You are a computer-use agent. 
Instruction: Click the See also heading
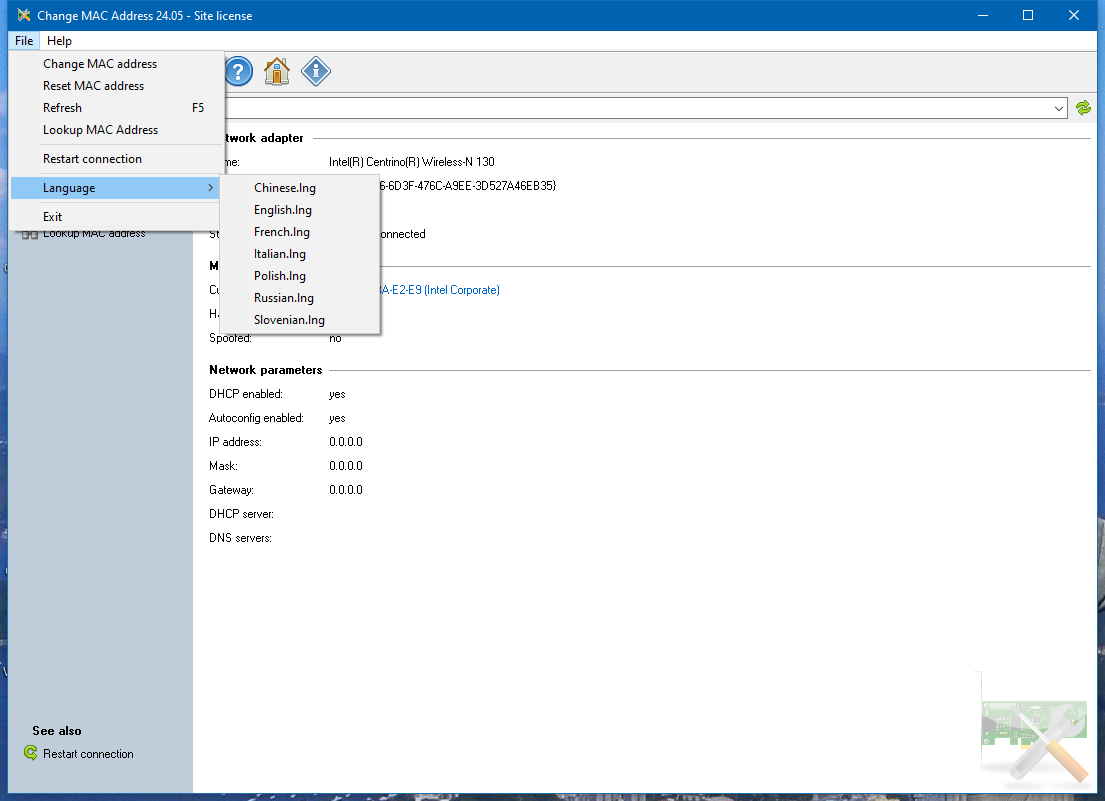pyautogui.click(x=56, y=731)
